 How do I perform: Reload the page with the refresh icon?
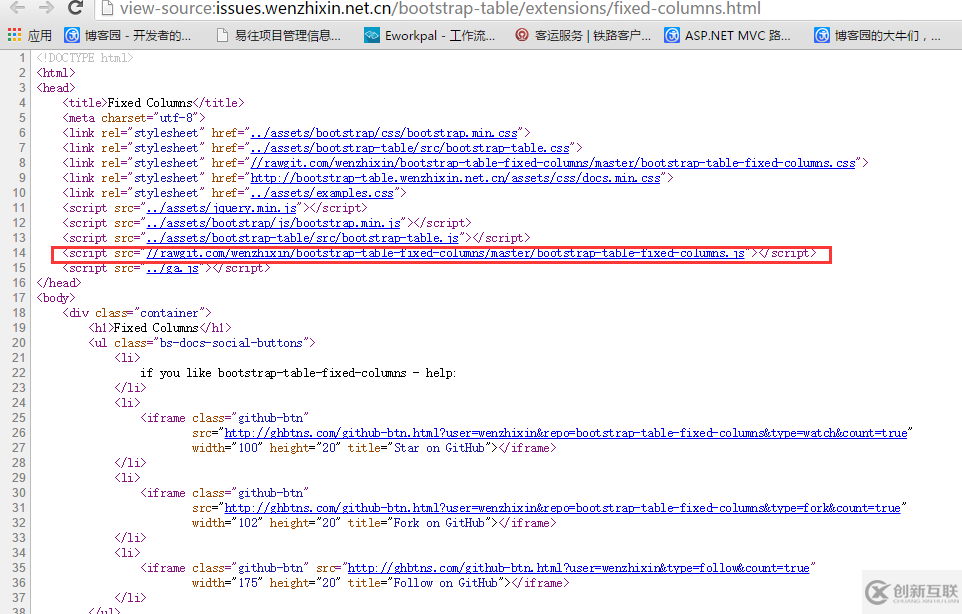tap(75, 7)
